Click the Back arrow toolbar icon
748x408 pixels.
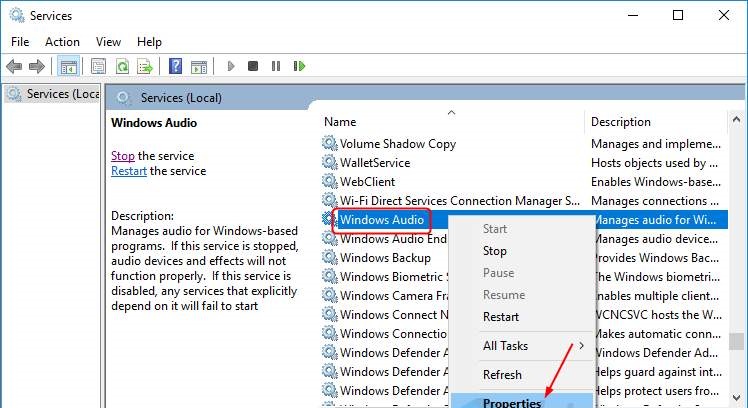pyautogui.click(x=14, y=66)
